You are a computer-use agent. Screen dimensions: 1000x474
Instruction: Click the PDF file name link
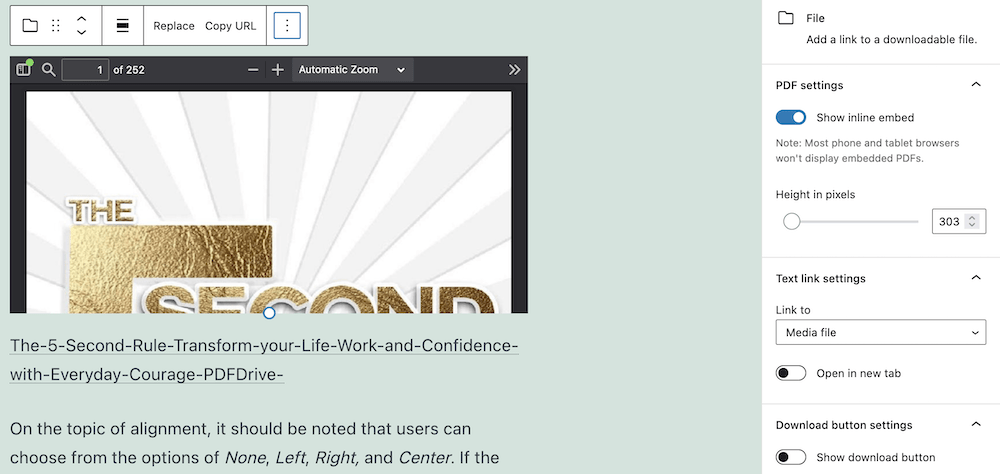[x=265, y=360]
